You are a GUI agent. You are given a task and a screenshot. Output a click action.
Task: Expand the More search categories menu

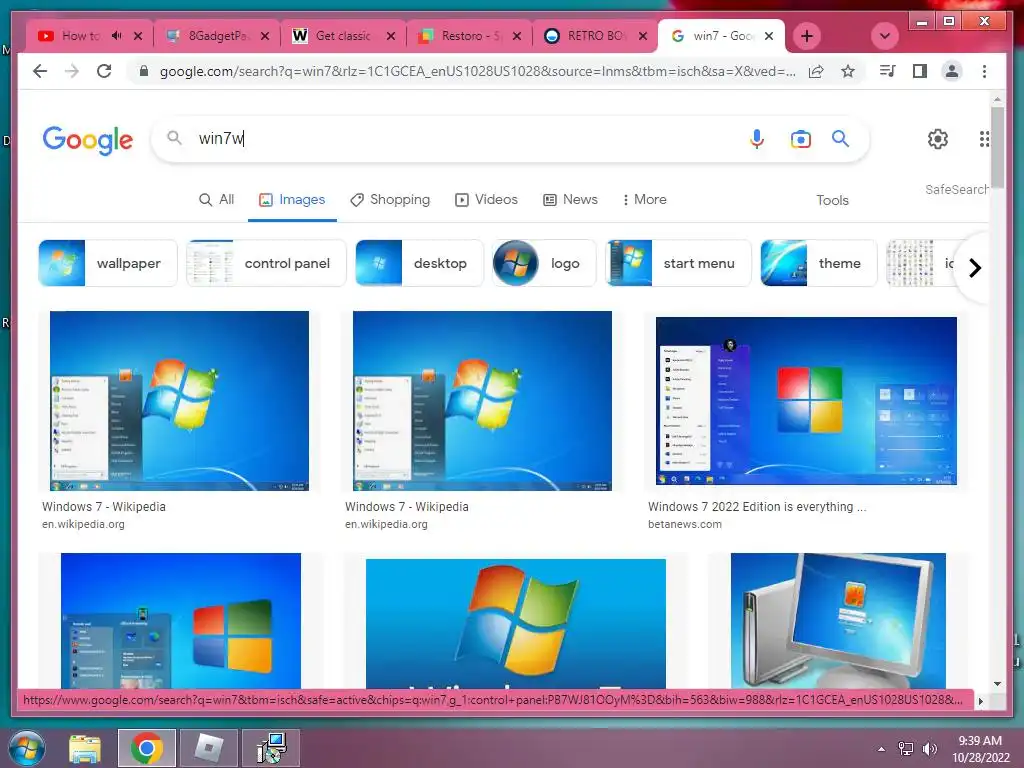click(644, 199)
